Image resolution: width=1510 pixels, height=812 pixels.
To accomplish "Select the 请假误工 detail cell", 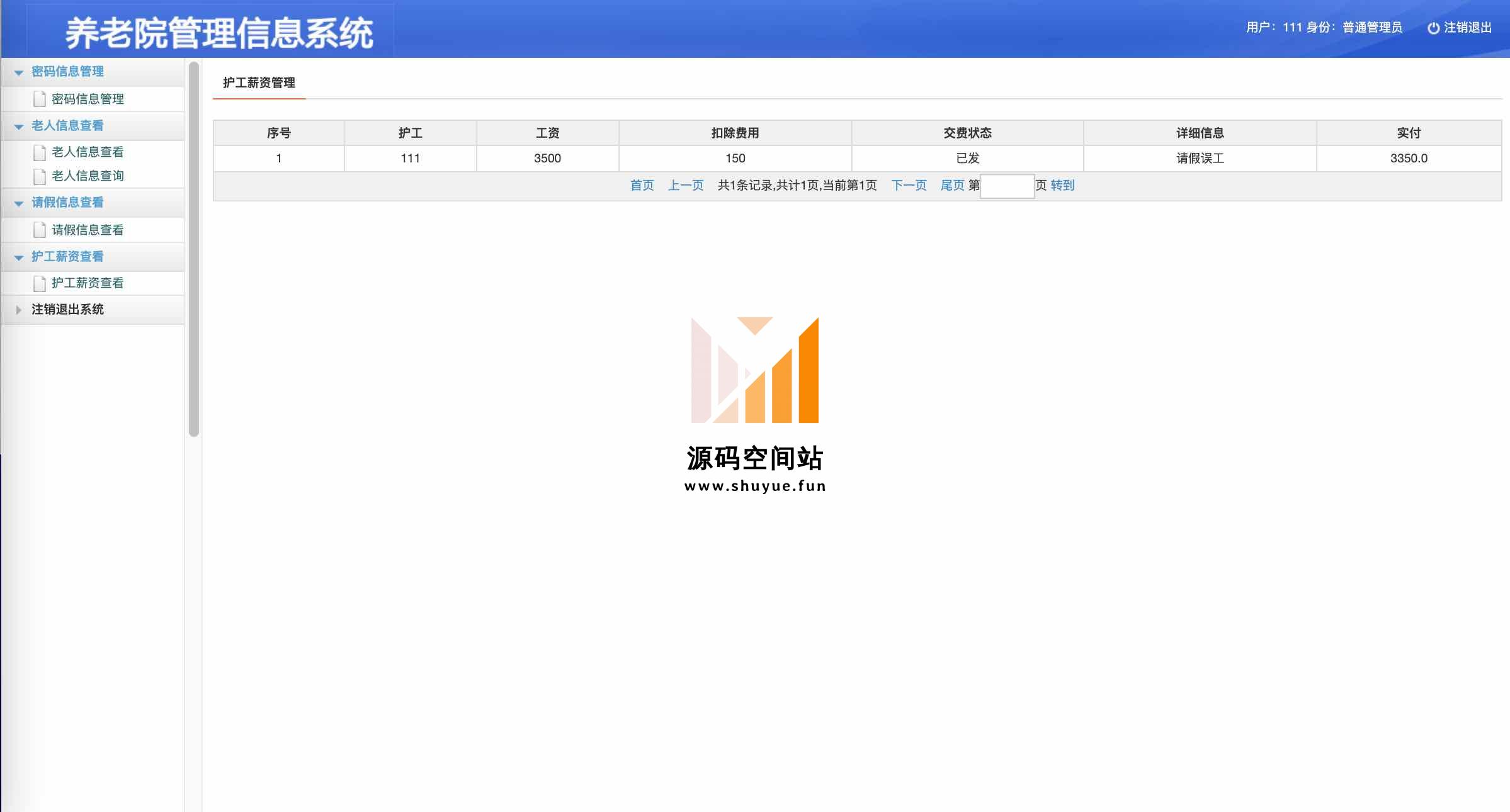I will [1200, 159].
